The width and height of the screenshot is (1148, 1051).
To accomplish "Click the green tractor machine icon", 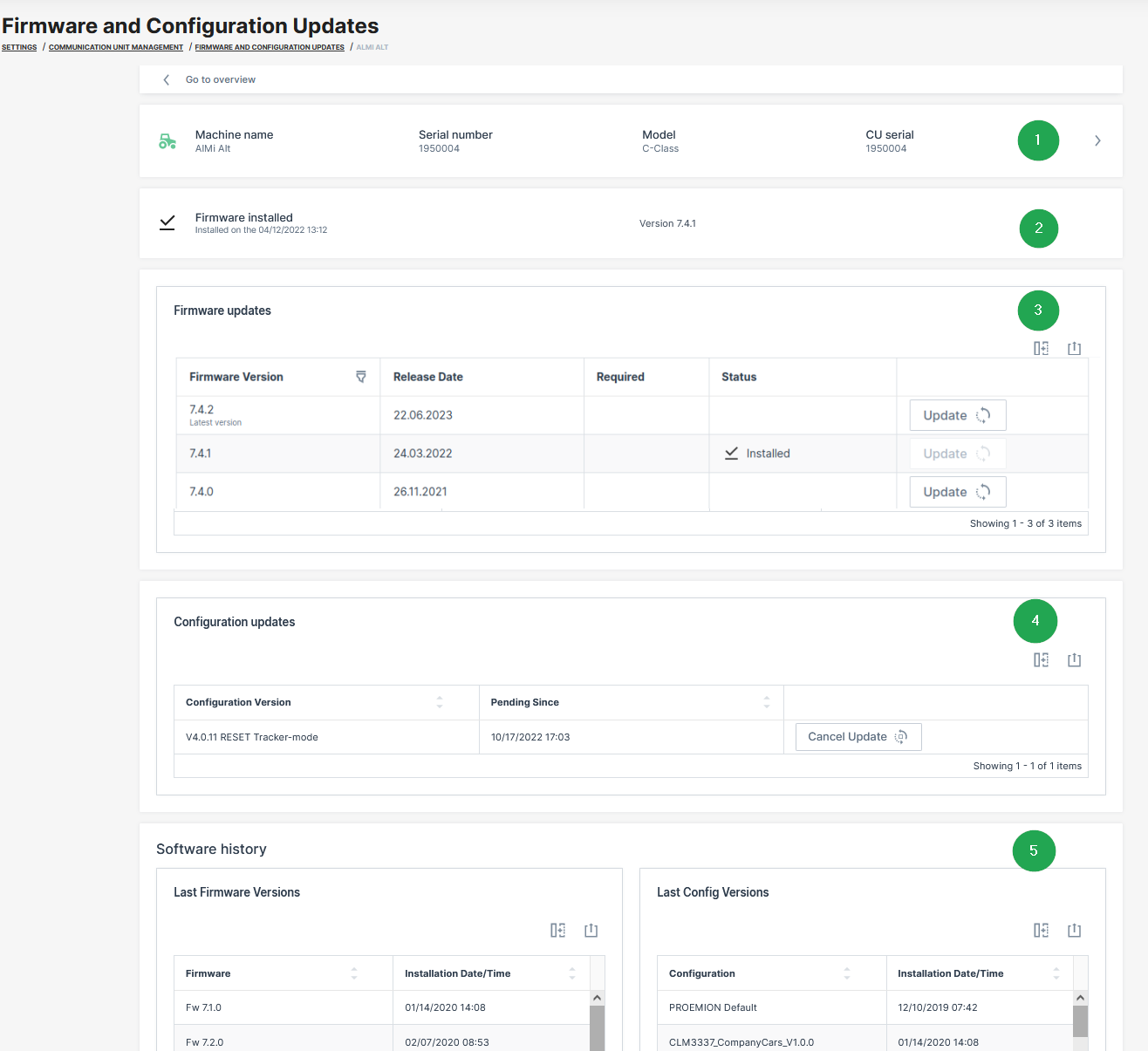I will (167, 141).
